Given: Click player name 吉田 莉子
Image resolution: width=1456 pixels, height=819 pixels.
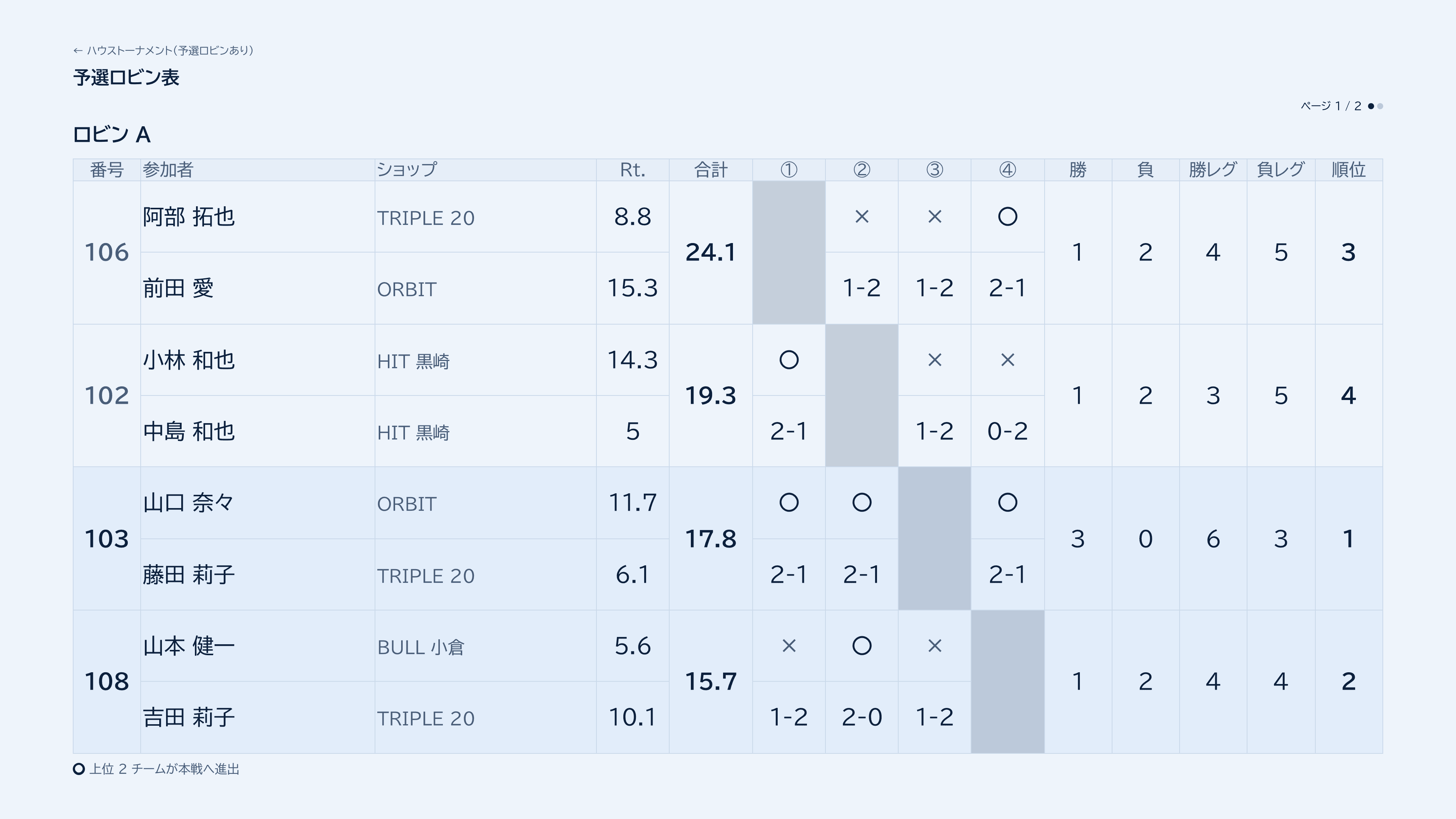Looking at the screenshot, I should point(189,717).
